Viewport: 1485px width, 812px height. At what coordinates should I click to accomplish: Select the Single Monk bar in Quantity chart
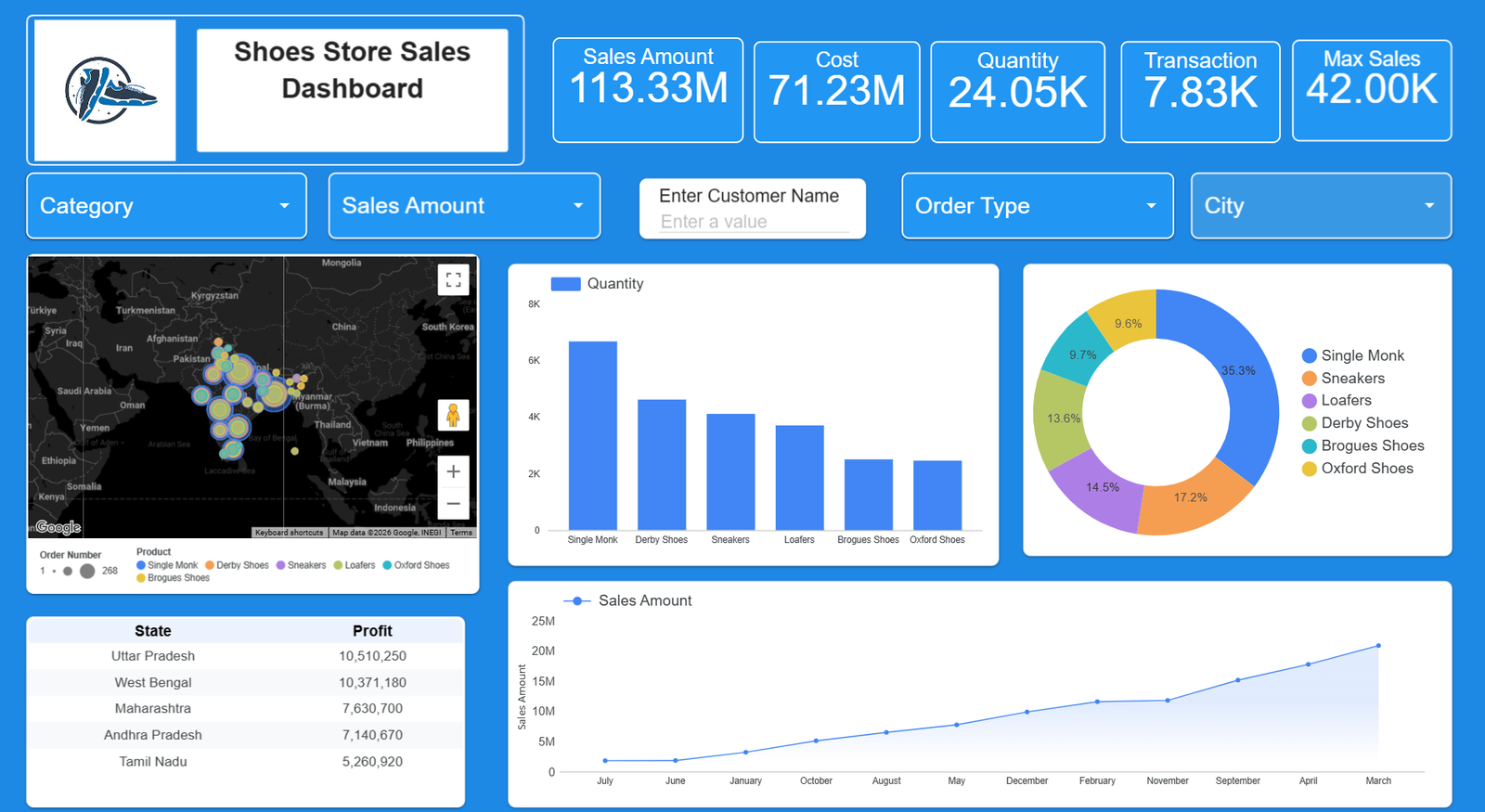click(593, 436)
